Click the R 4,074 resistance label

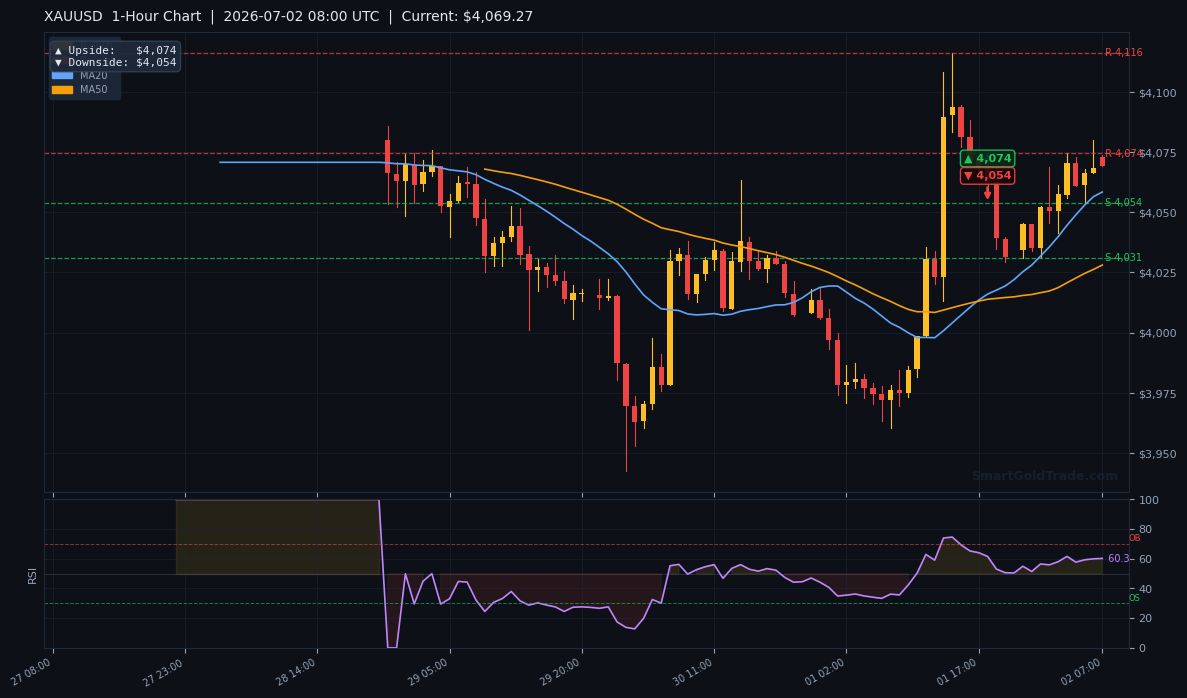[x=1123, y=153]
